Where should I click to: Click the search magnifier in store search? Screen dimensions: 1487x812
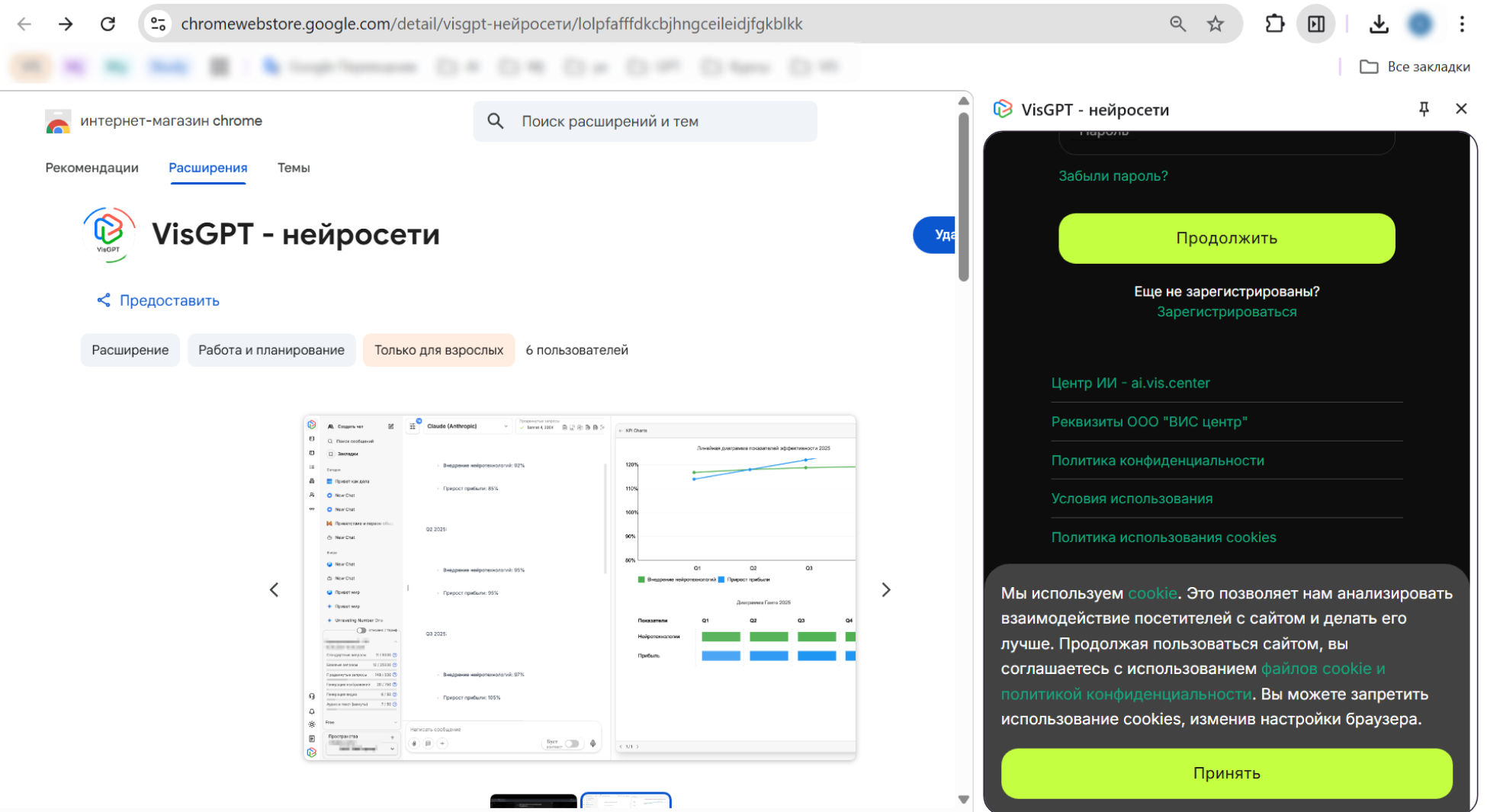[496, 121]
